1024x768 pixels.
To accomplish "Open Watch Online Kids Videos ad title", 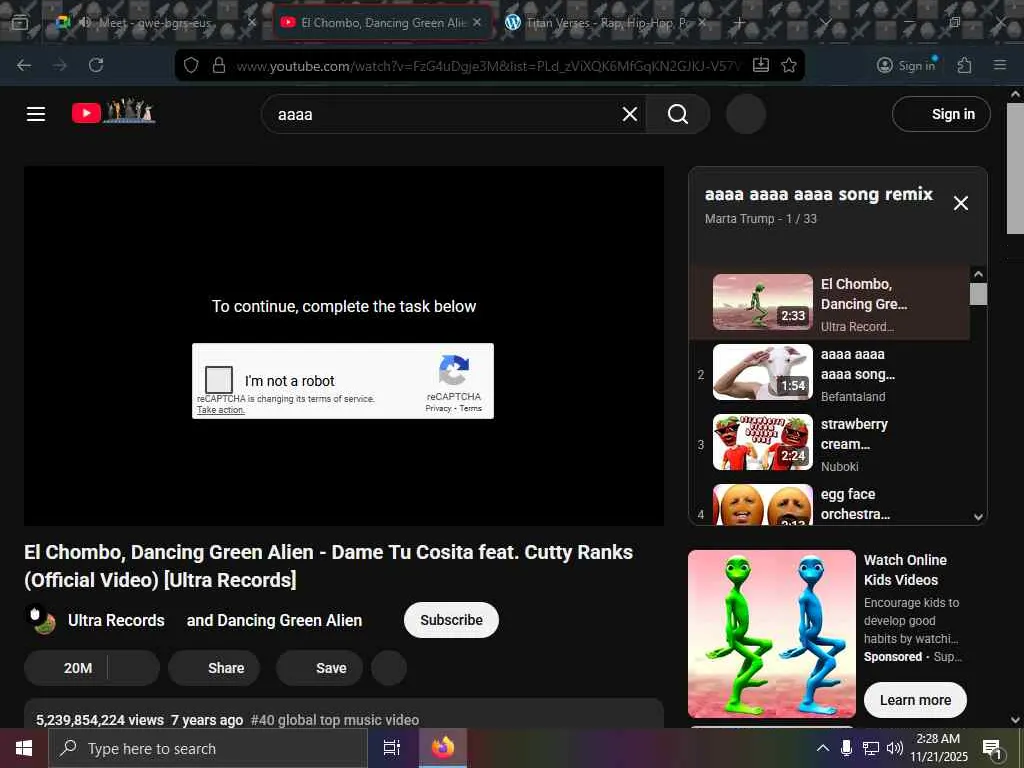I will [x=905, y=569].
